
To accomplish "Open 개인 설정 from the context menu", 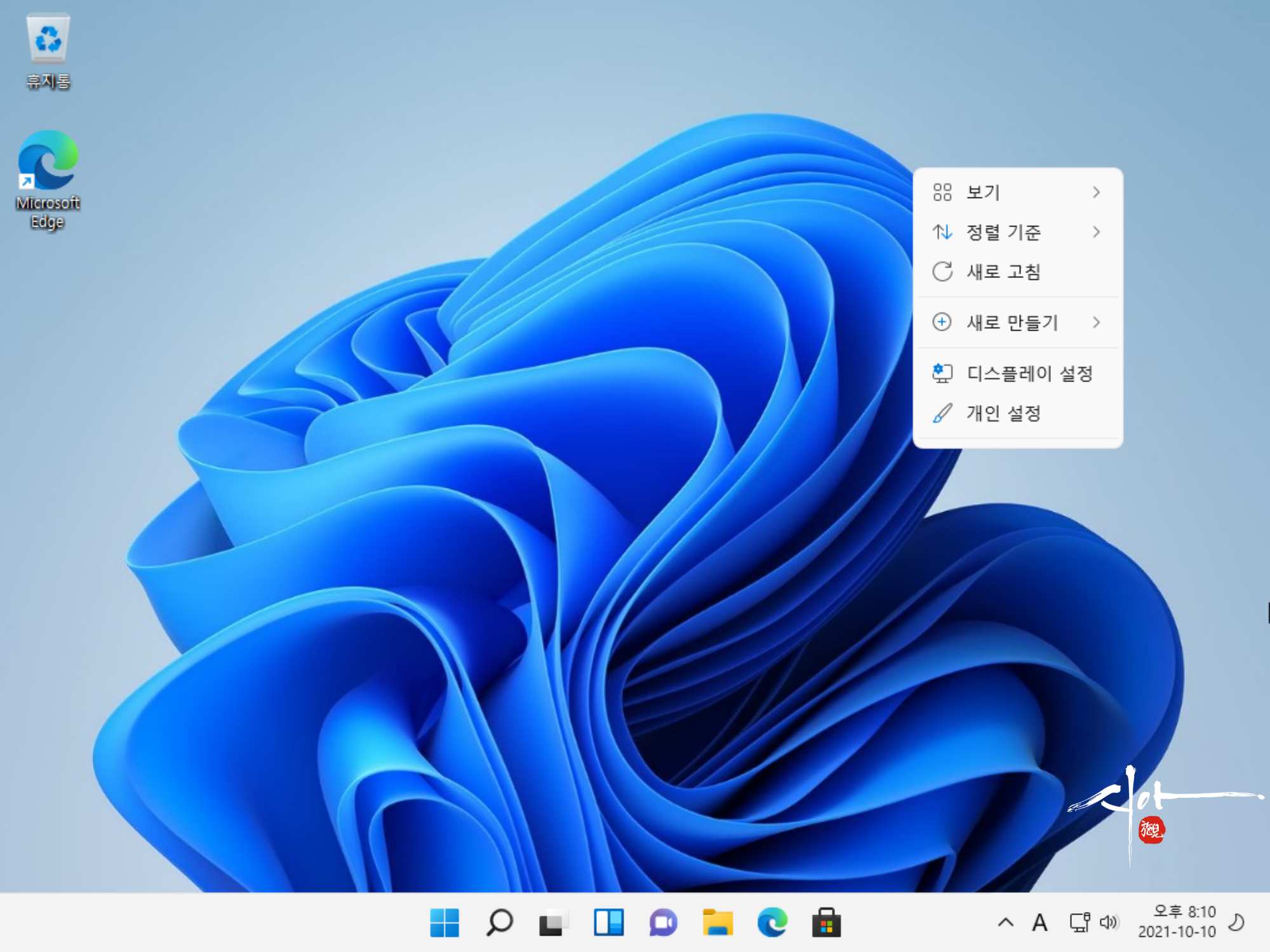I will tap(1003, 413).
